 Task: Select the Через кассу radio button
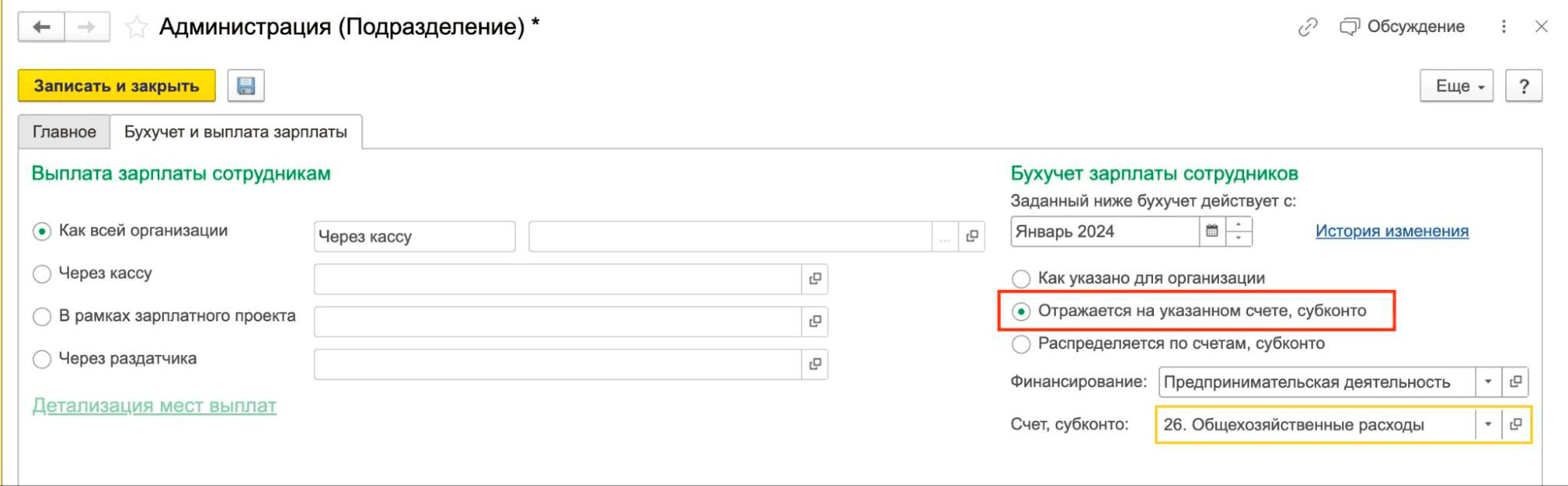pos(42,274)
